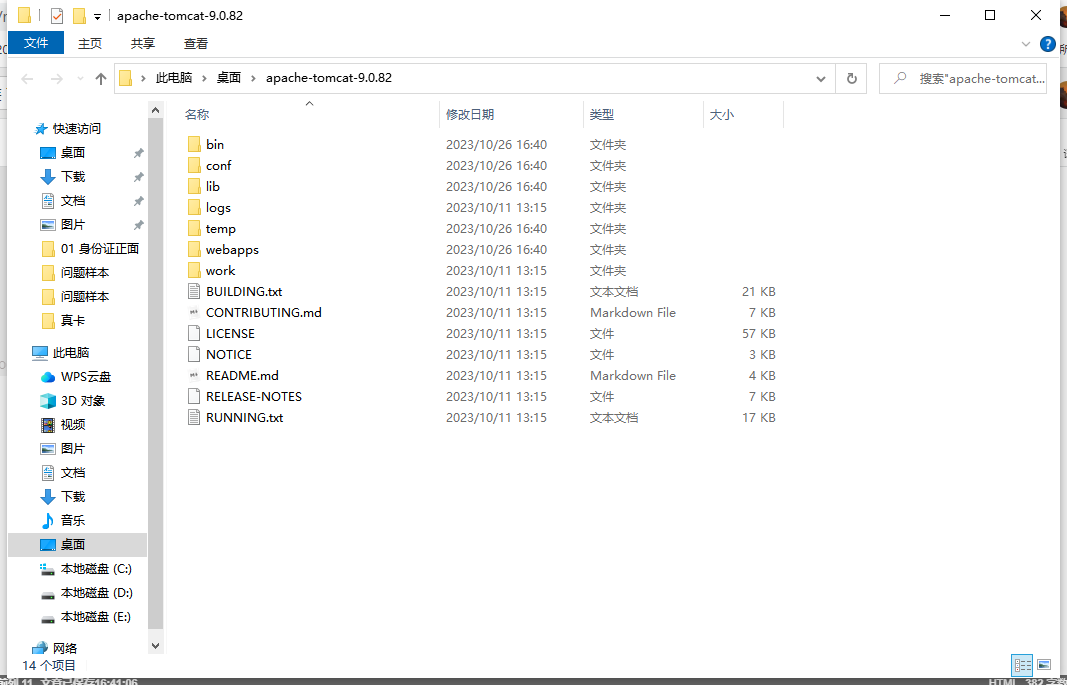Viewport: 1067px width, 685px height.
Task: Click the New Folder quick access icon
Action: [79, 16]
